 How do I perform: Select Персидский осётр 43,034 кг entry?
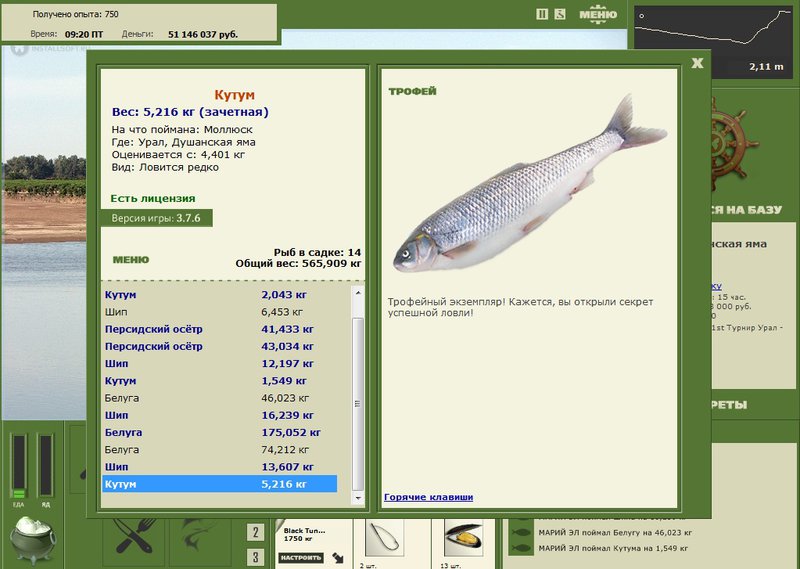point(219,346)
